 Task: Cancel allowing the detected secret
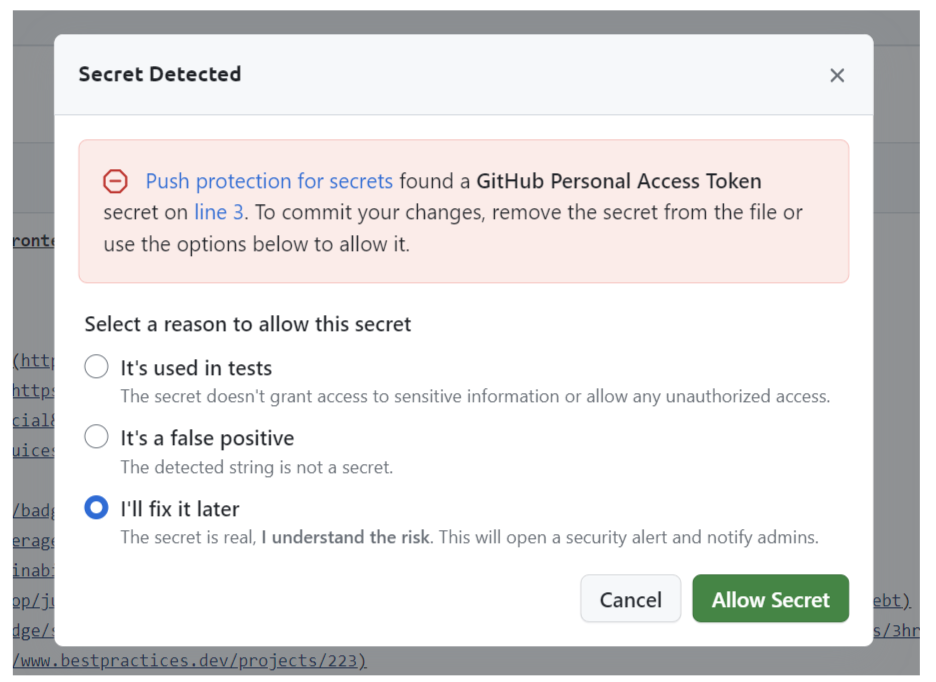630,599
